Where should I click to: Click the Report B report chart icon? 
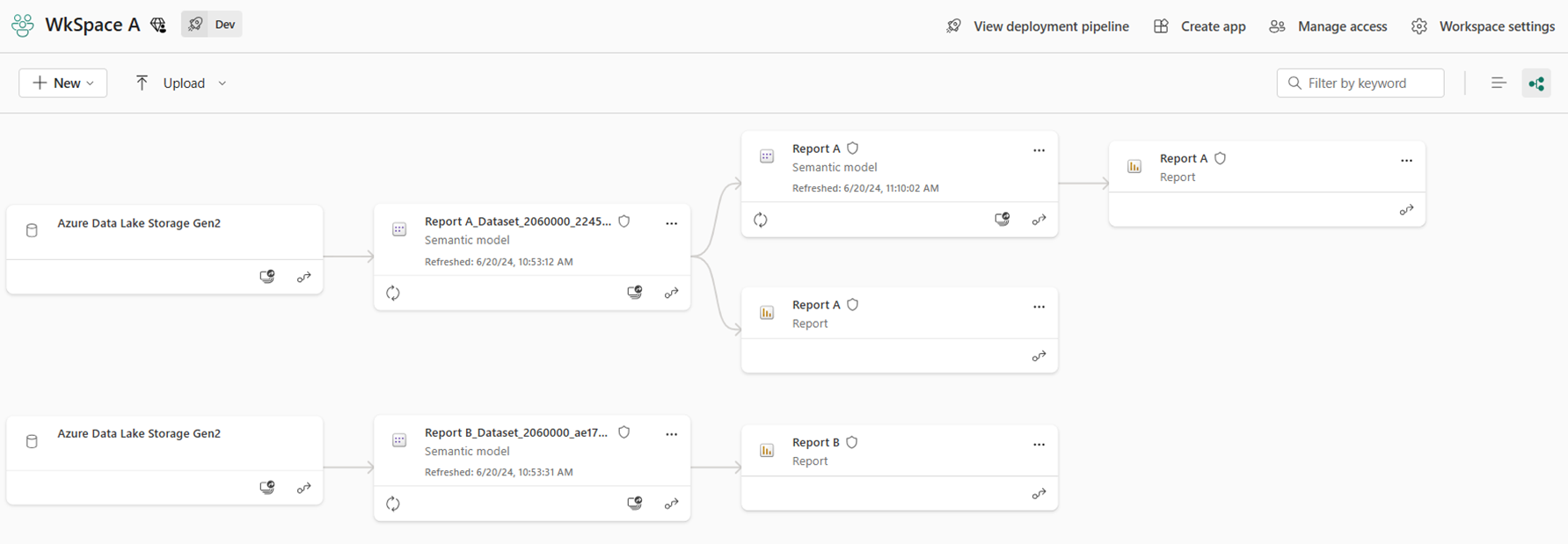[x=767, y=450]
